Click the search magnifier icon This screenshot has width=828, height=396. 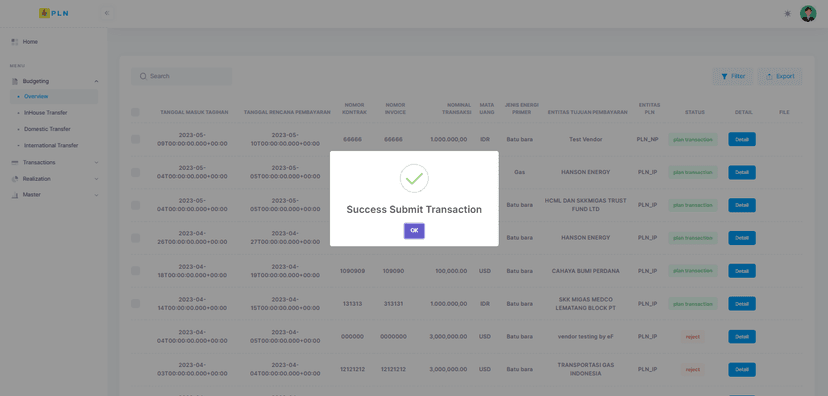tap(143, 76)
